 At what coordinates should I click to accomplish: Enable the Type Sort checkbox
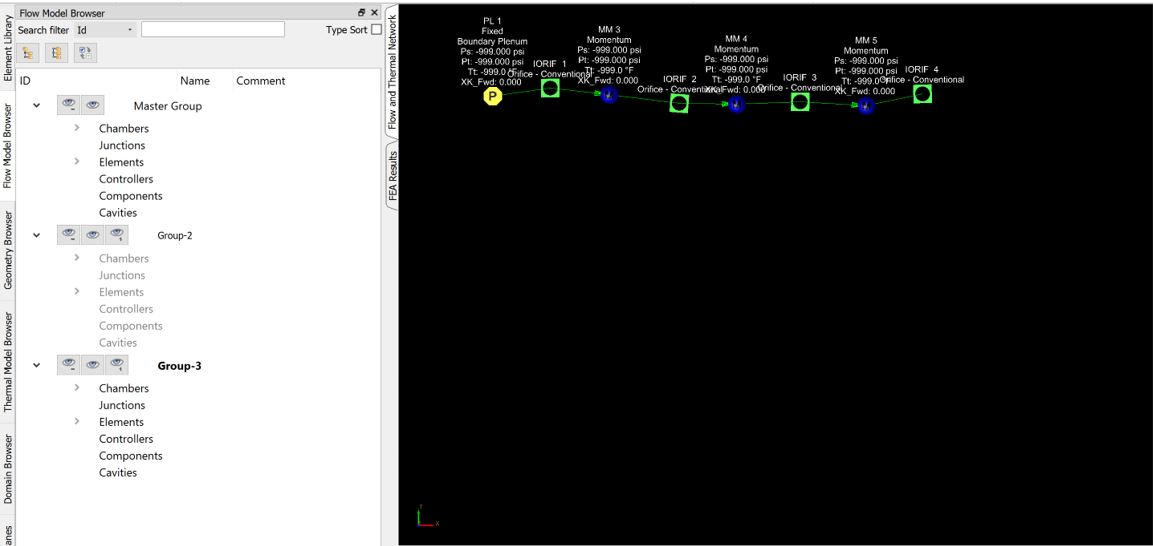tap(376, 30)
